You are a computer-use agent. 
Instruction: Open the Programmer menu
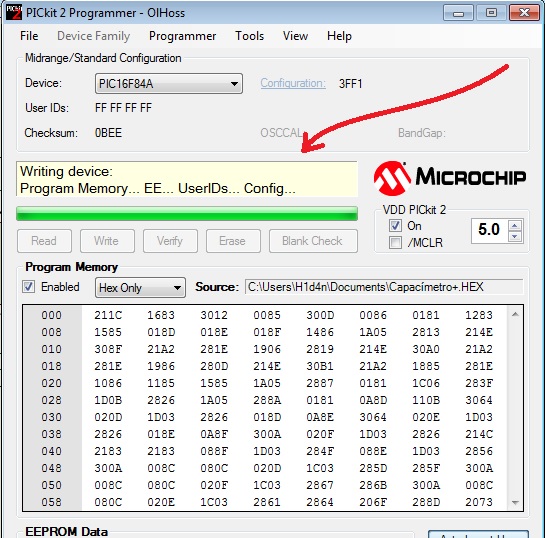(182, 36)
